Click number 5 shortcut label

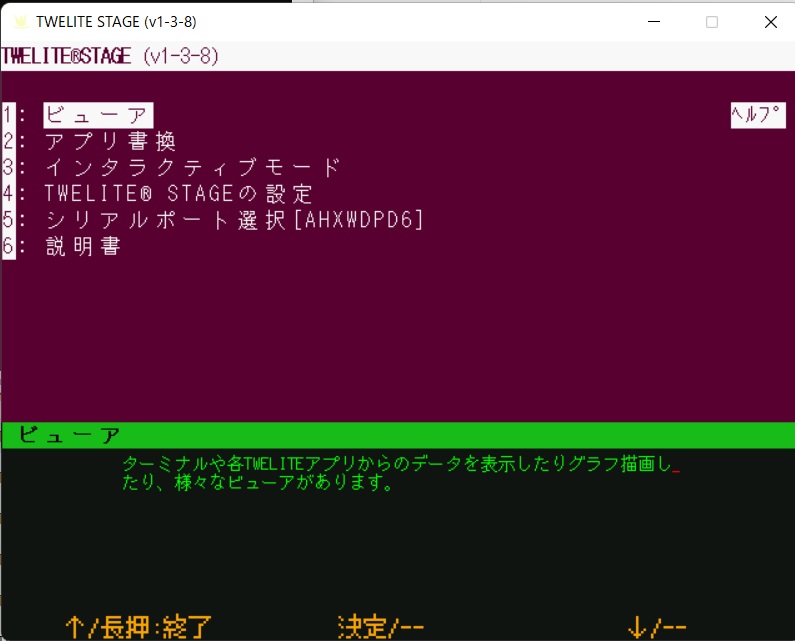point(9,220)
